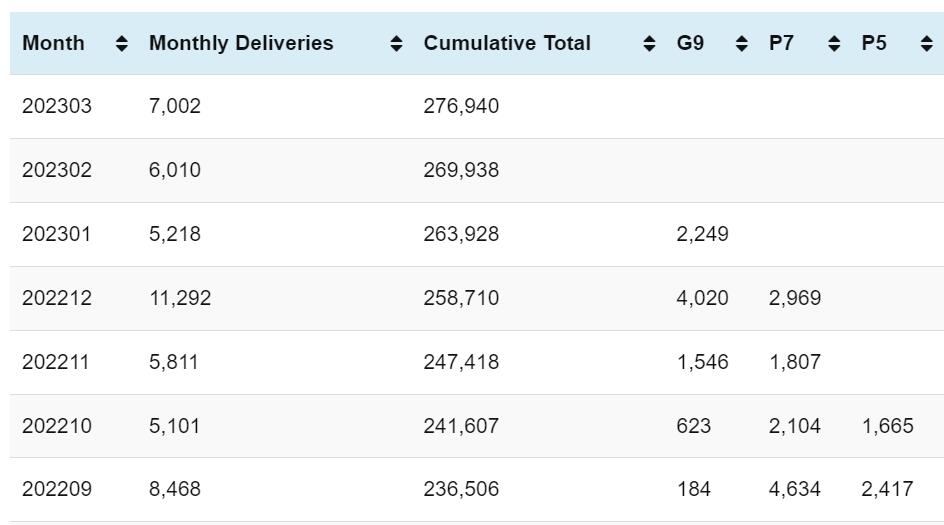The image size is (944, 525).
Task: Click the Month column header text
Action: (54, 43)
